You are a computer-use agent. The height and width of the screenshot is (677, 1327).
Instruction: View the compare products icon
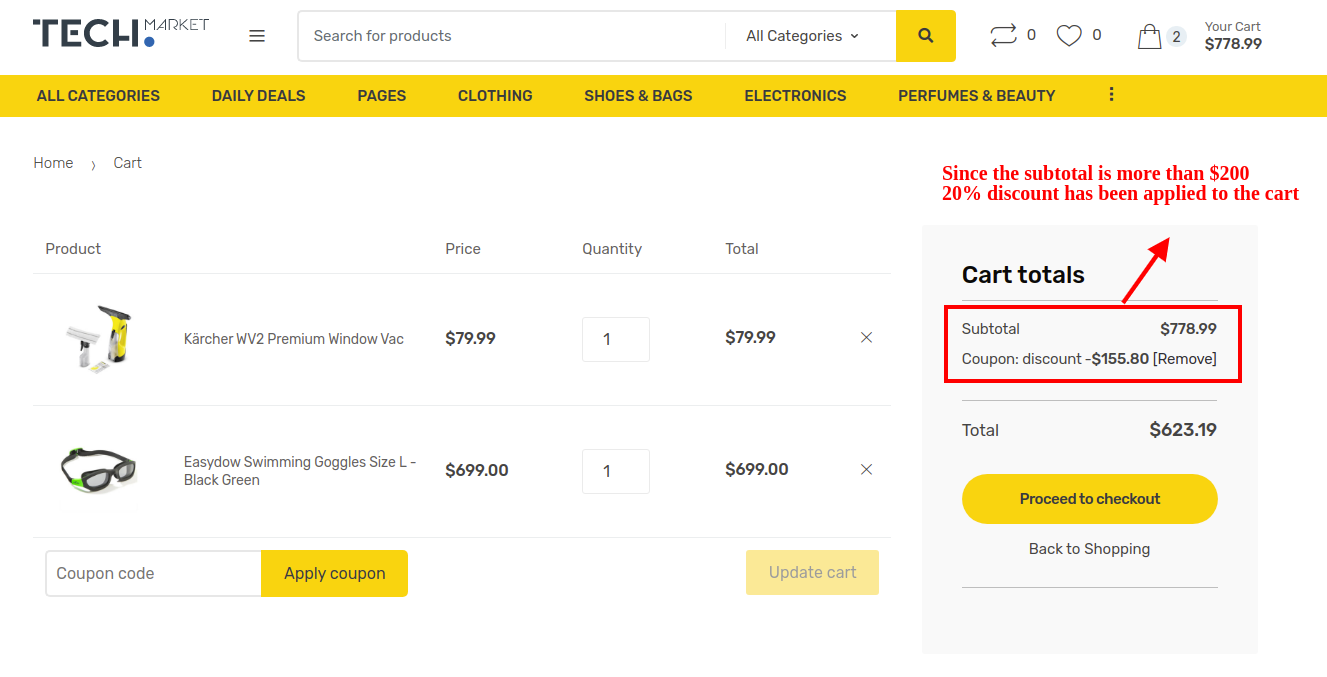pos(1007,34)
